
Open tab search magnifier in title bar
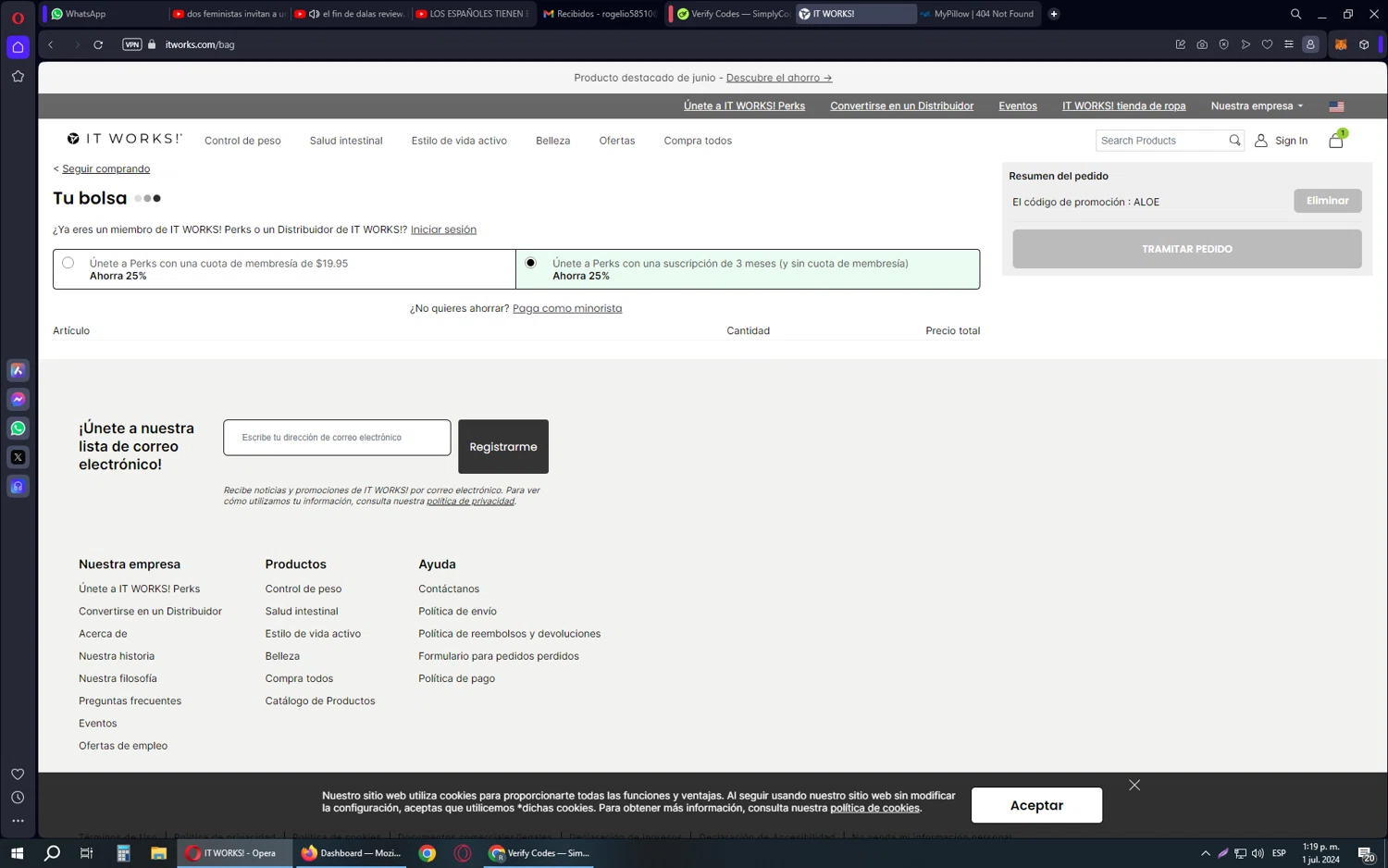pyautogui.click(x=1295, y=14)
